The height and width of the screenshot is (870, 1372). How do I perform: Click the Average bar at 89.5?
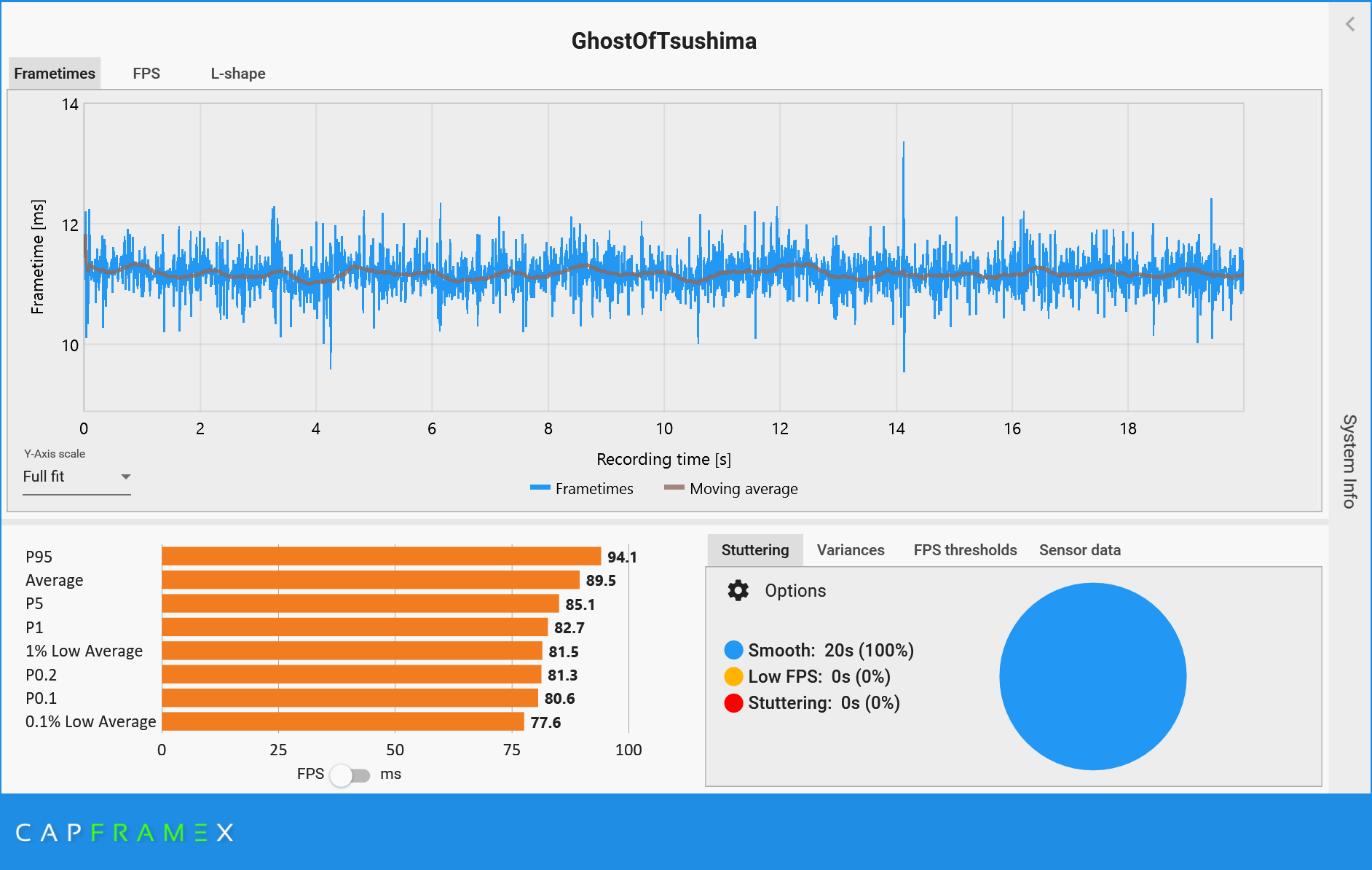click(371, 580)
